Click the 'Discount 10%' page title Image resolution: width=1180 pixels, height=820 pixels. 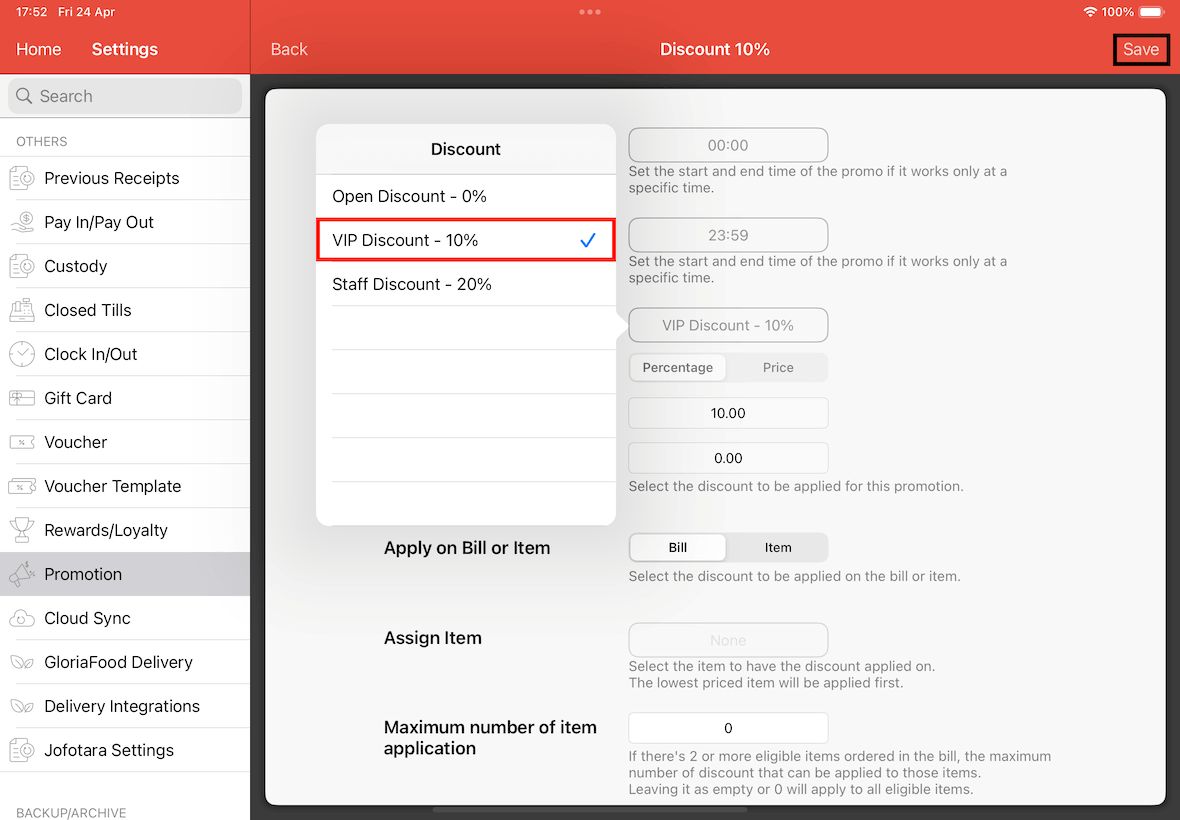point(714,50)
